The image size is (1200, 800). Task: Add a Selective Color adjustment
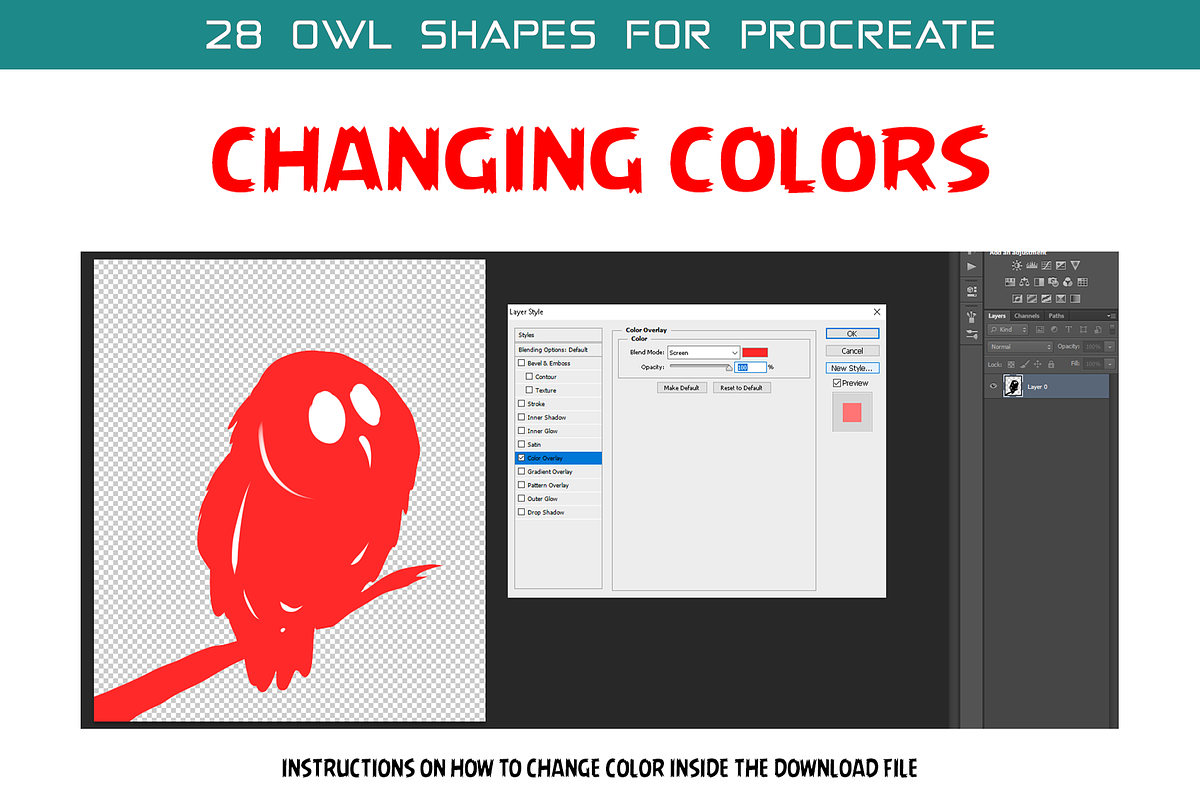1061,299
